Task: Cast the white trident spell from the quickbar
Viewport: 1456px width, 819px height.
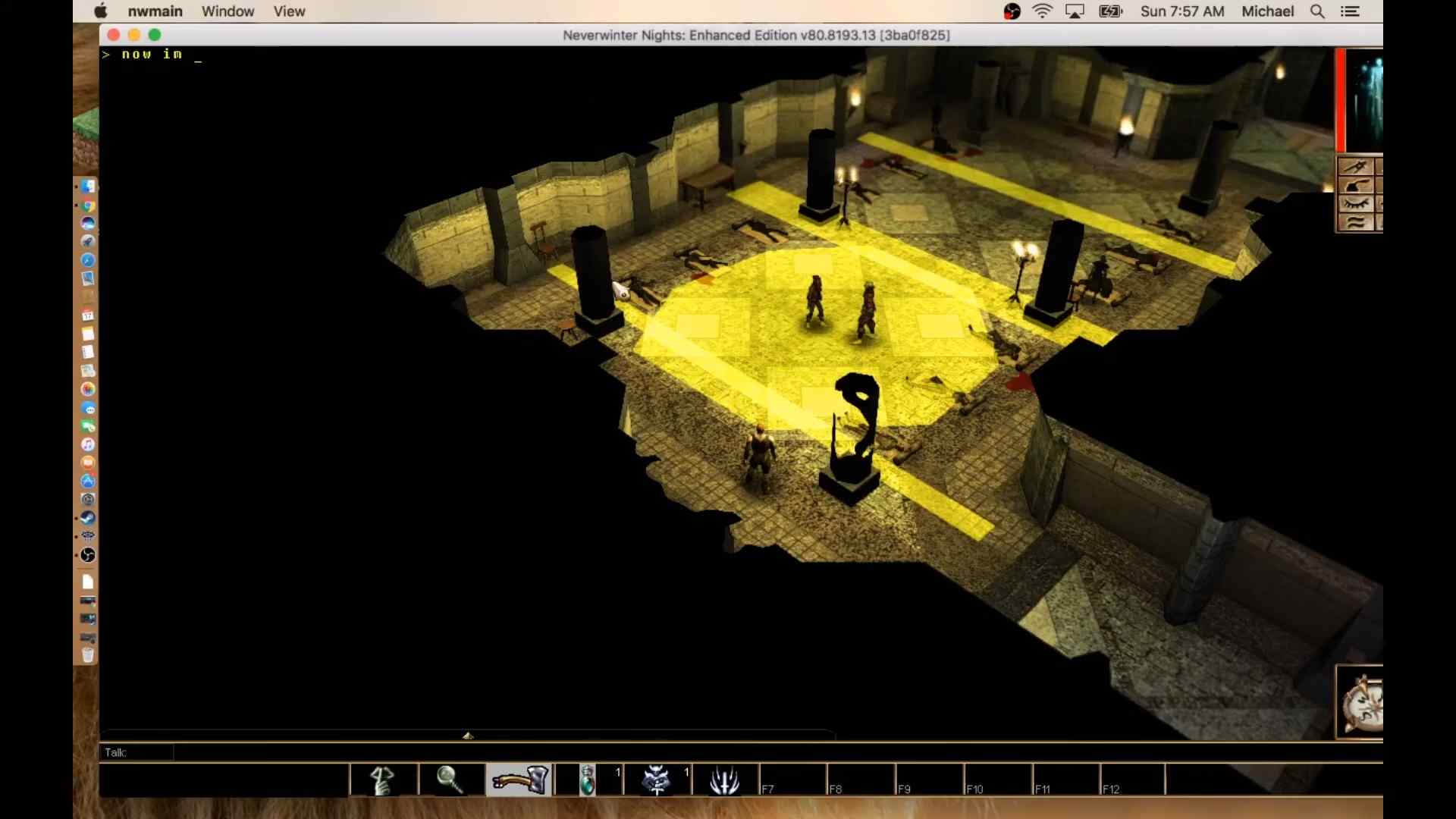Action: tap(726, 780)
